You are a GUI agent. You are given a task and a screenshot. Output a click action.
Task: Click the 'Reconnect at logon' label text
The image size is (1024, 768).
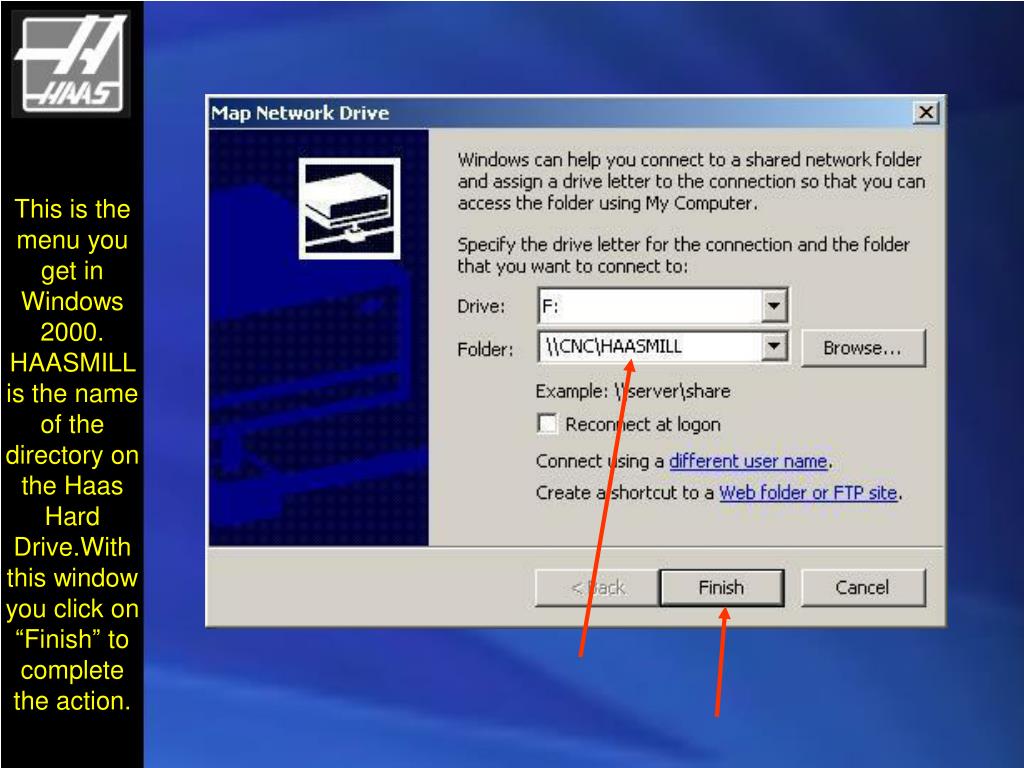click(643, 424)
